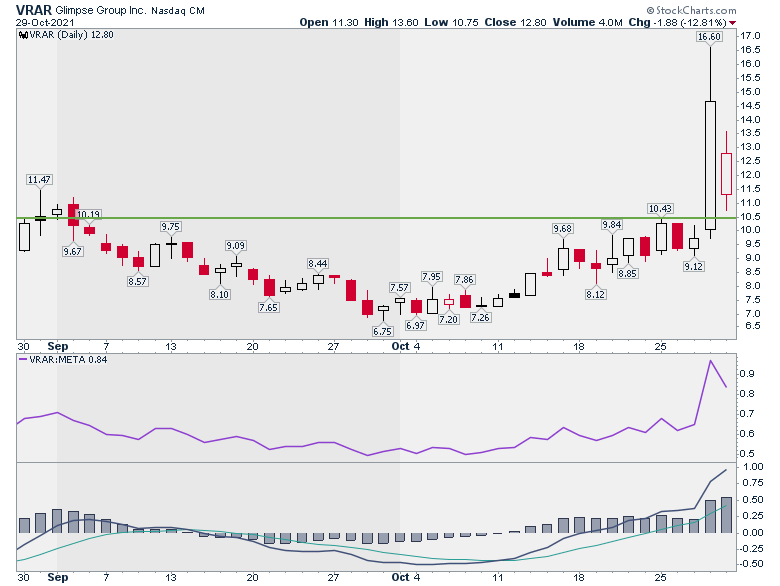
Task: Click the red down-arrow change indicator icon
Action: (732, 23)
